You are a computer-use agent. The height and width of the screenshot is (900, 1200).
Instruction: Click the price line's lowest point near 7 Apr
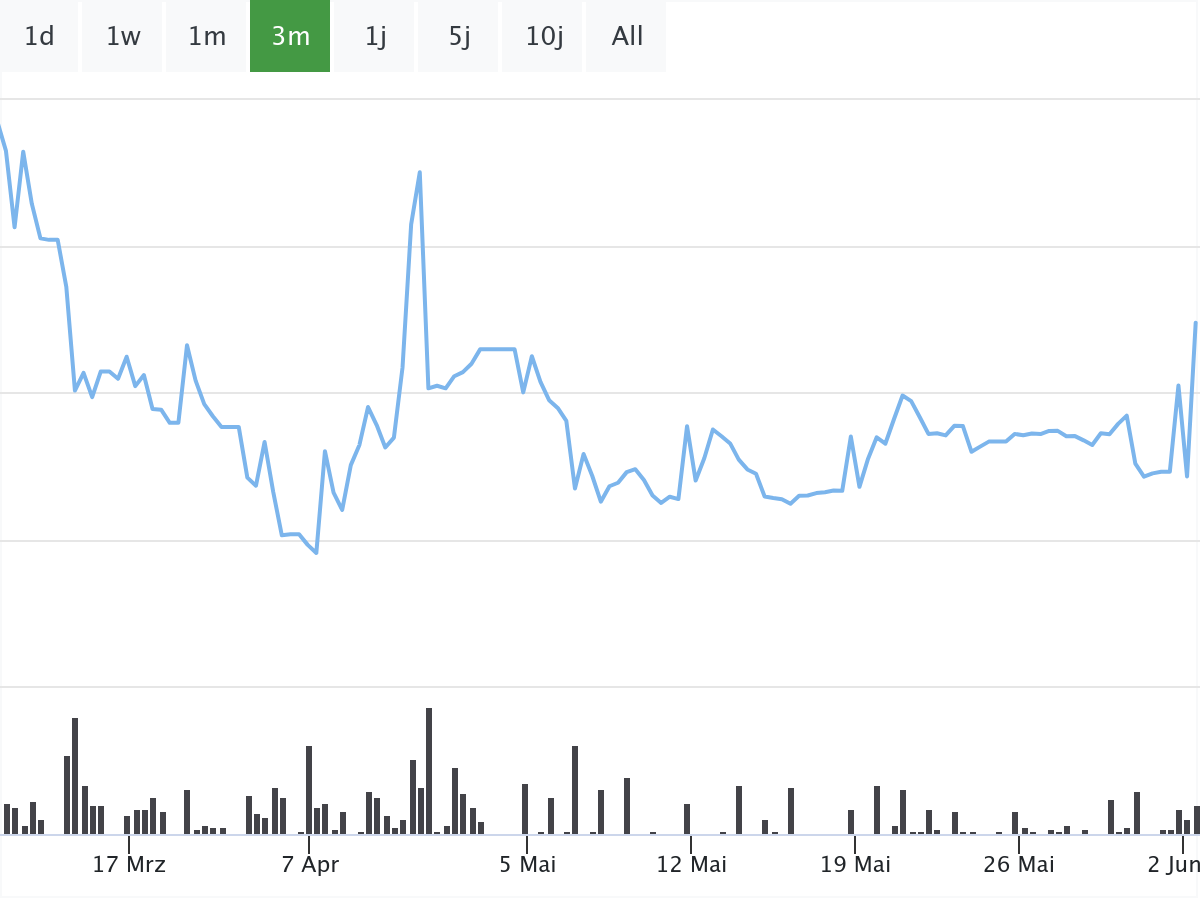(316, 552)
